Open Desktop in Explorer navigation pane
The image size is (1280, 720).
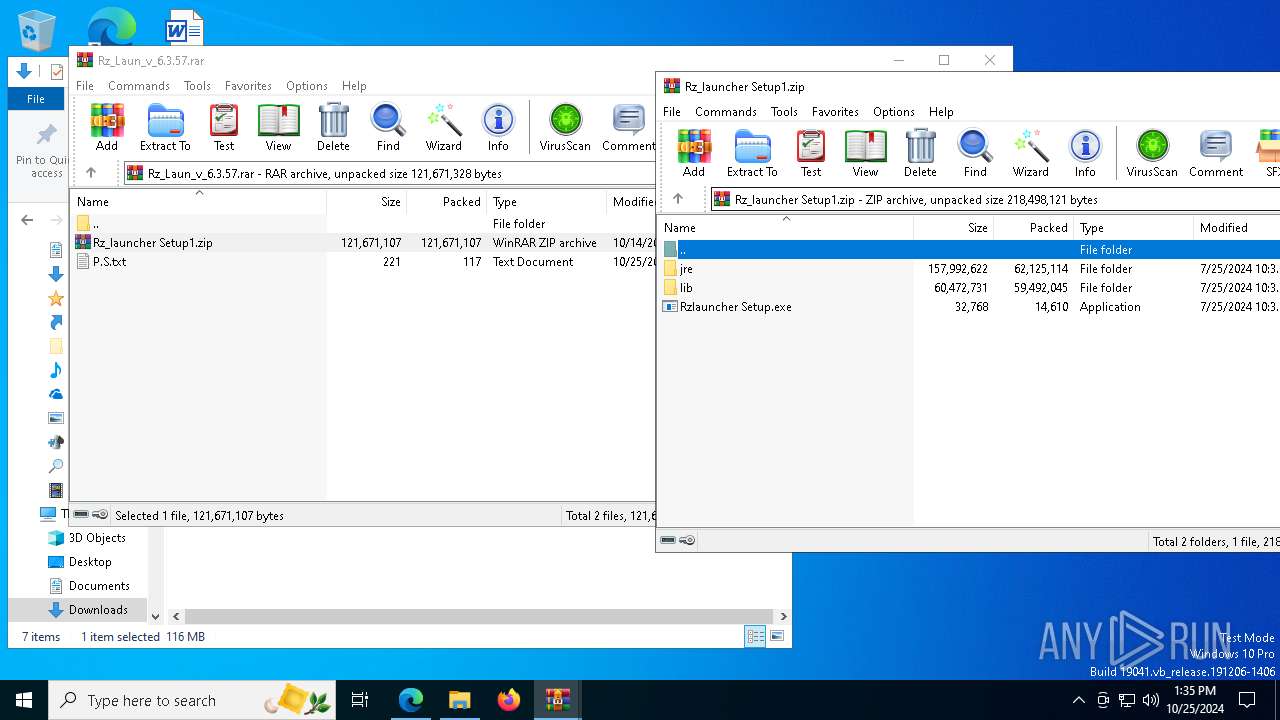coord(90,562)
